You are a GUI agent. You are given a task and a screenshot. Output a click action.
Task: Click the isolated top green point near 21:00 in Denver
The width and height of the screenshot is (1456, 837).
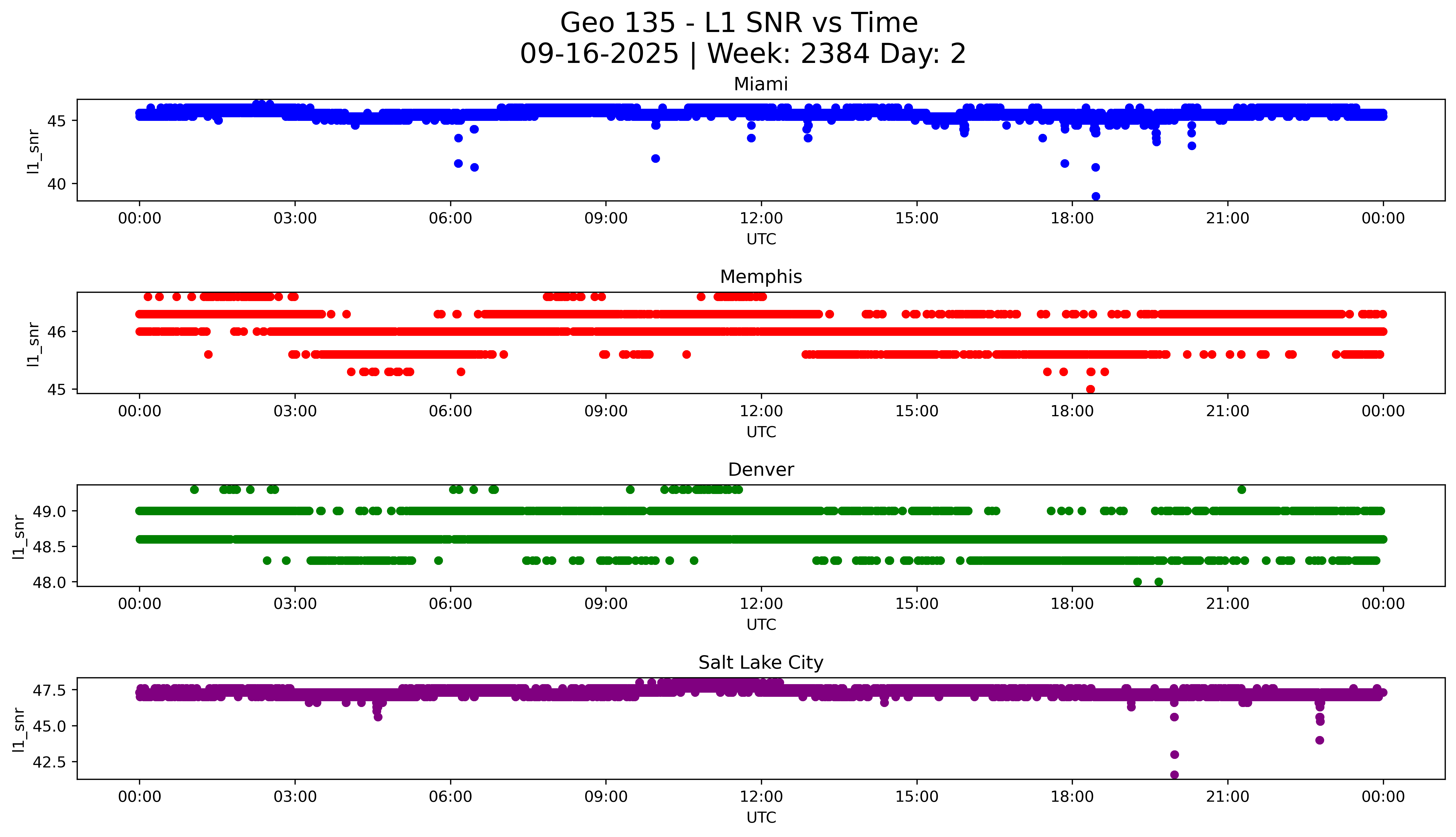point(1242,490)
